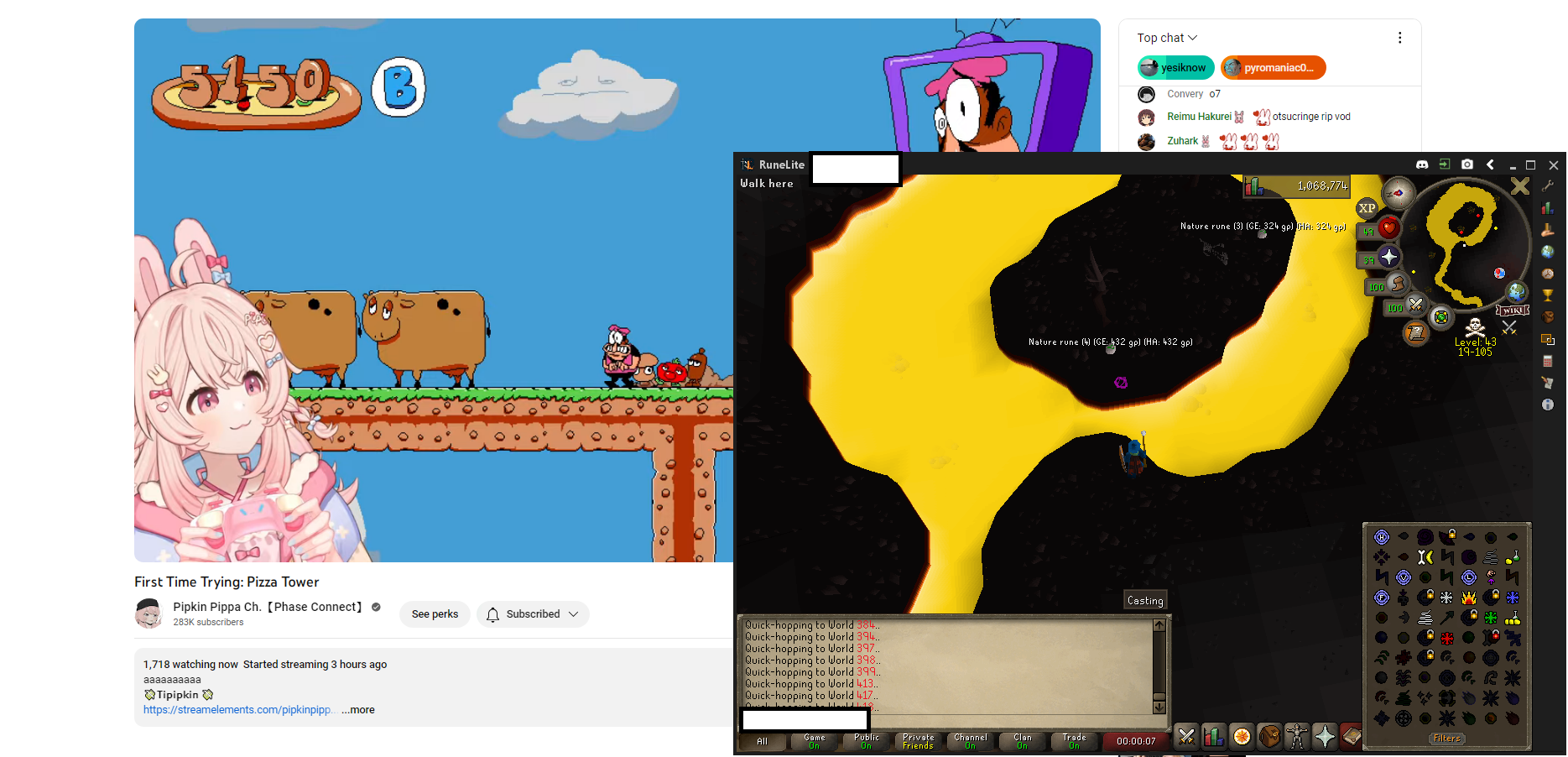Click the hitpoints heart orb
Viewport: 1568px width, 757px height.
(x=1389, y=227)
